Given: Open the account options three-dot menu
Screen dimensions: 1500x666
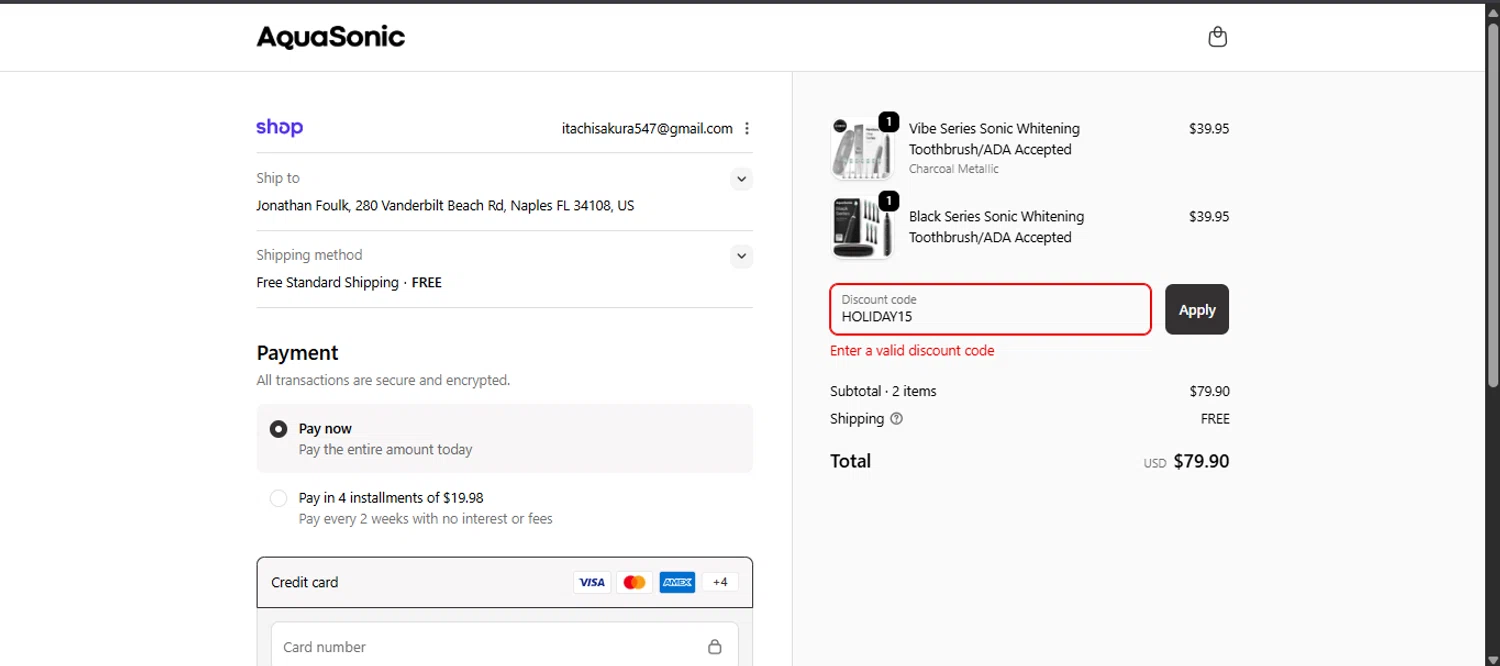Looking at the screenshot, I should click(x=747, y=128).
